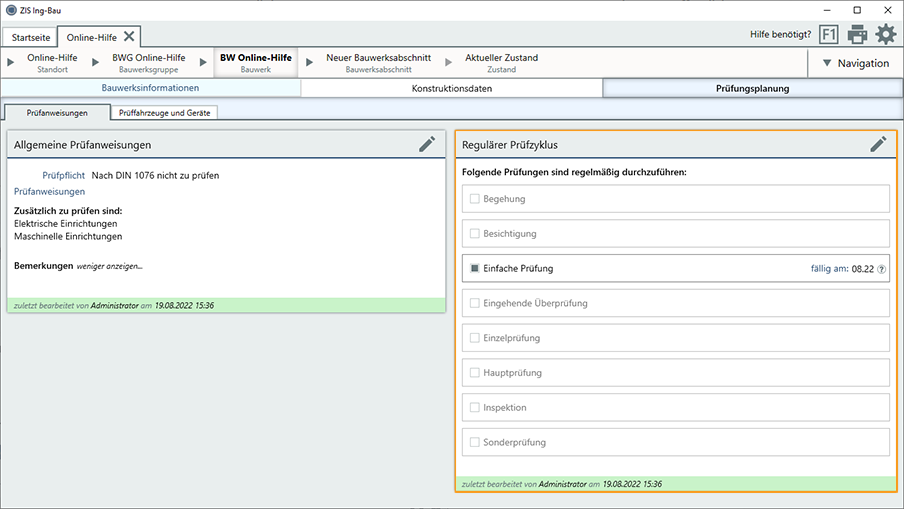Image resolution: width=904 pixels, height=509 pixels.
Task: Click the Prüfanweisungen link
Action: [49, 191]
